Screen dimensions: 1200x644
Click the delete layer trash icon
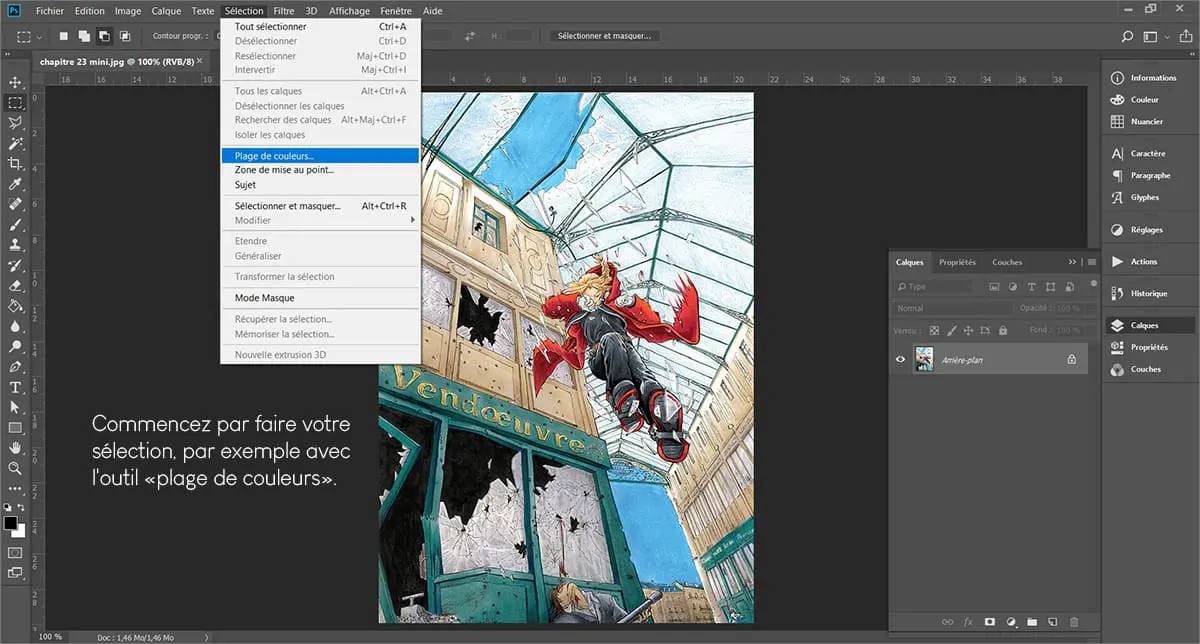(x=1074, y=621)
